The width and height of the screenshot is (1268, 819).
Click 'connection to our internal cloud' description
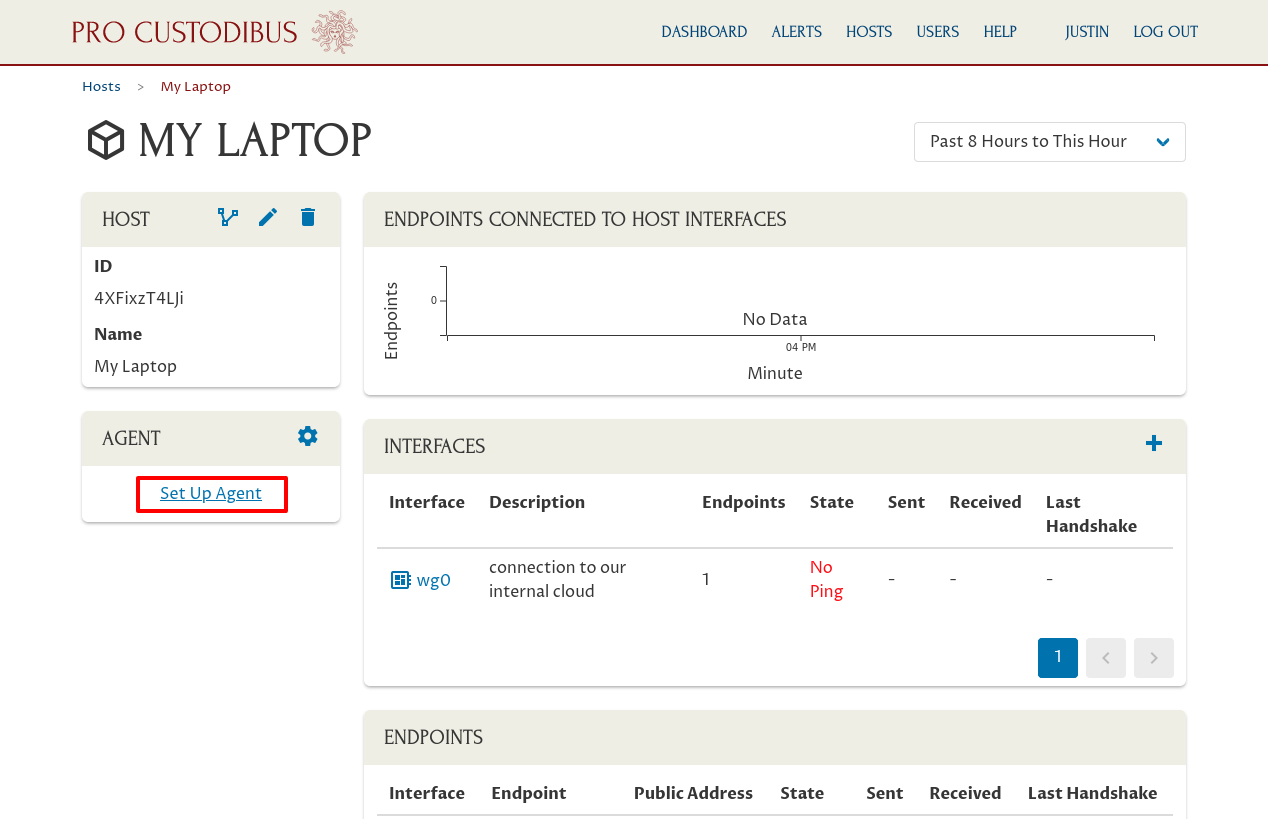tap(558, 580)
